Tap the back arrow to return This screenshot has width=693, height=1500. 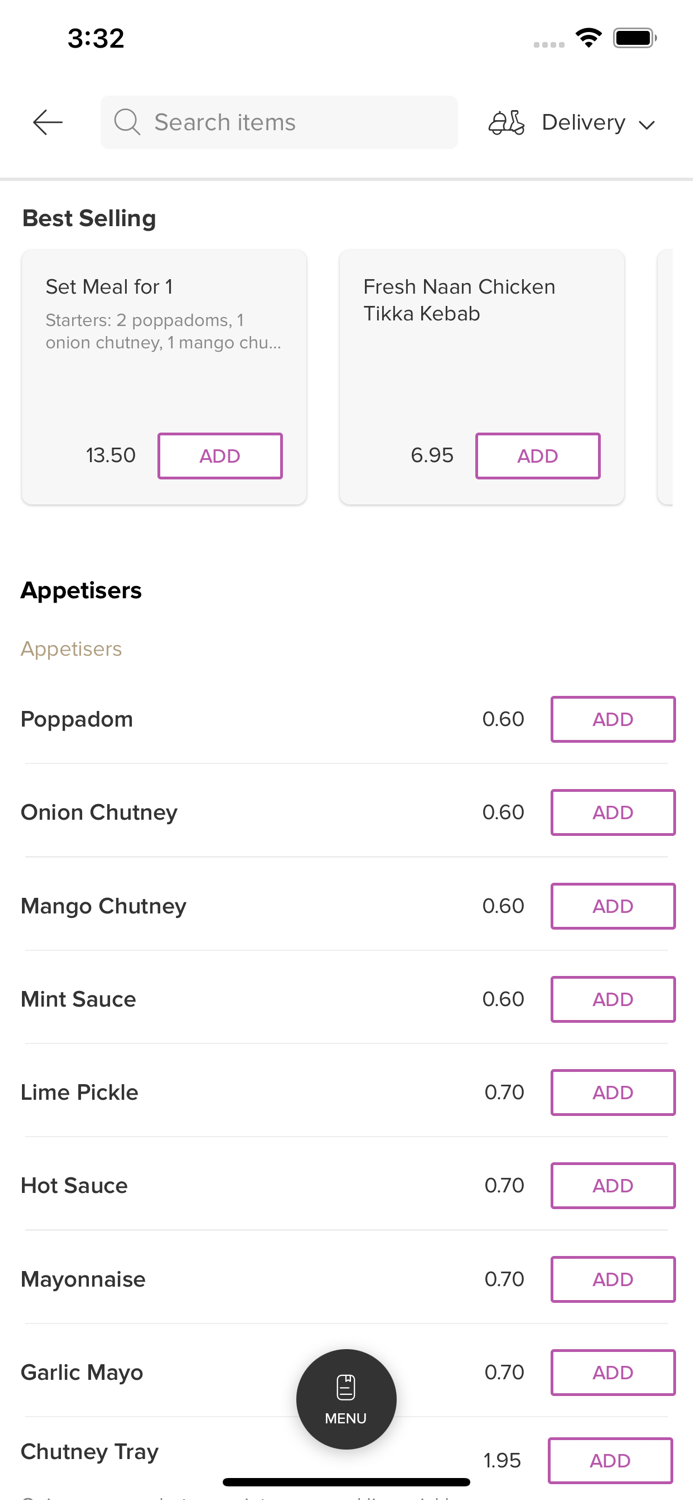(x=46, y=122)
